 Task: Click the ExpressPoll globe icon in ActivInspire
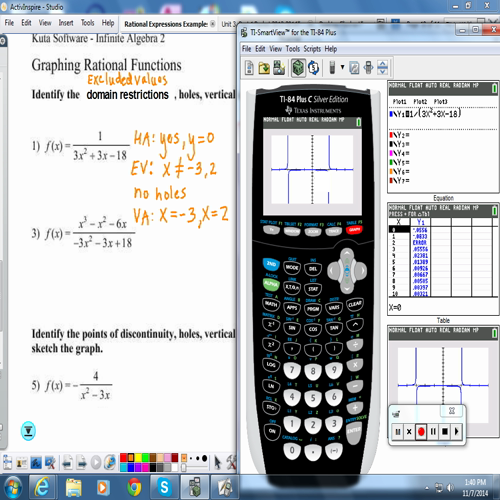(x=110, y=462)
